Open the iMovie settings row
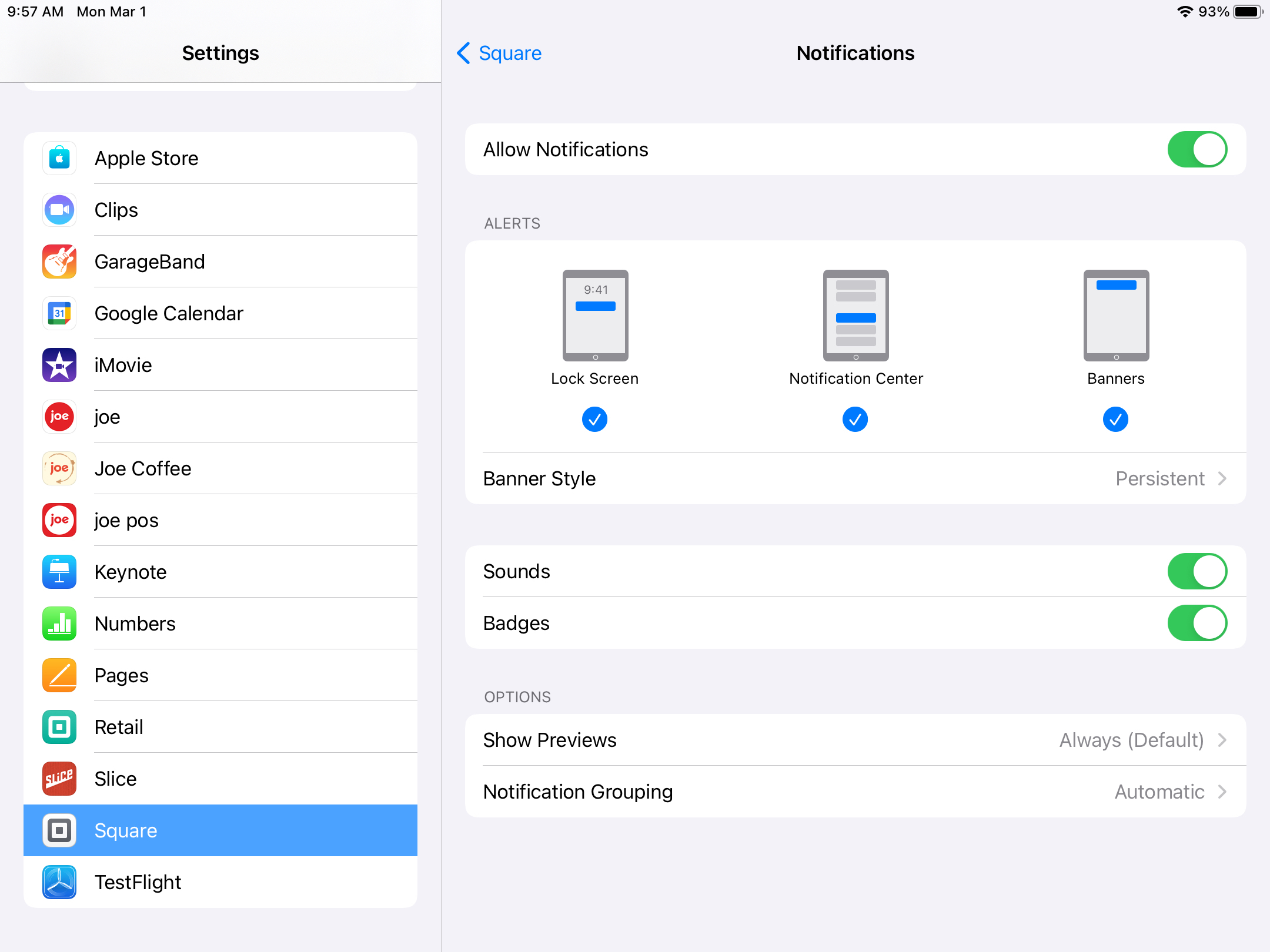1270x952 pixels. click(x=220, y=365)
